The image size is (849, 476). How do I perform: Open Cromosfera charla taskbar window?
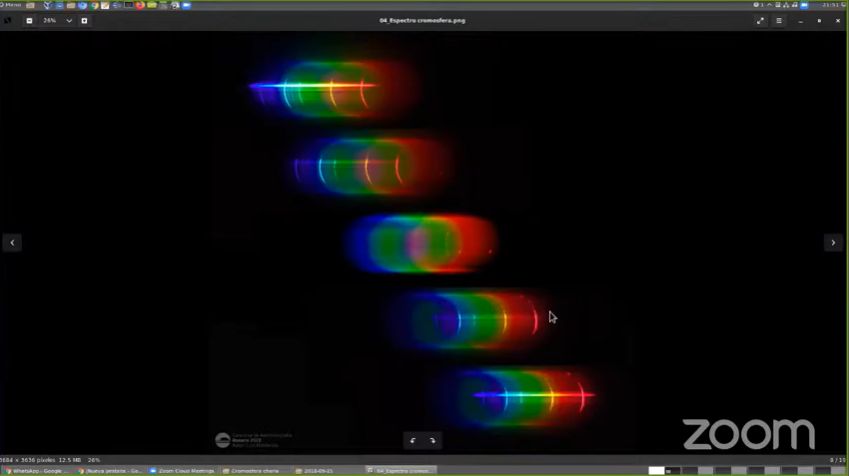pos(254,470)
